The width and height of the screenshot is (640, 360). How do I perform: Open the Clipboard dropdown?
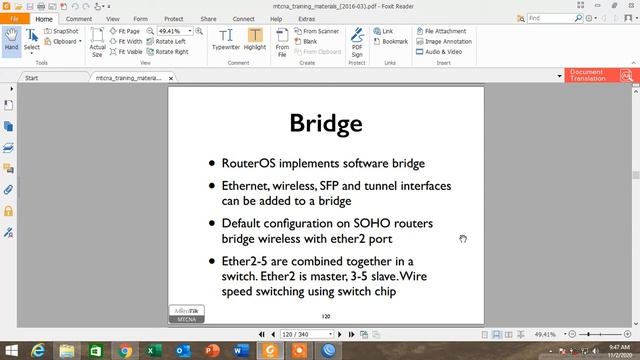coord(63,41)
